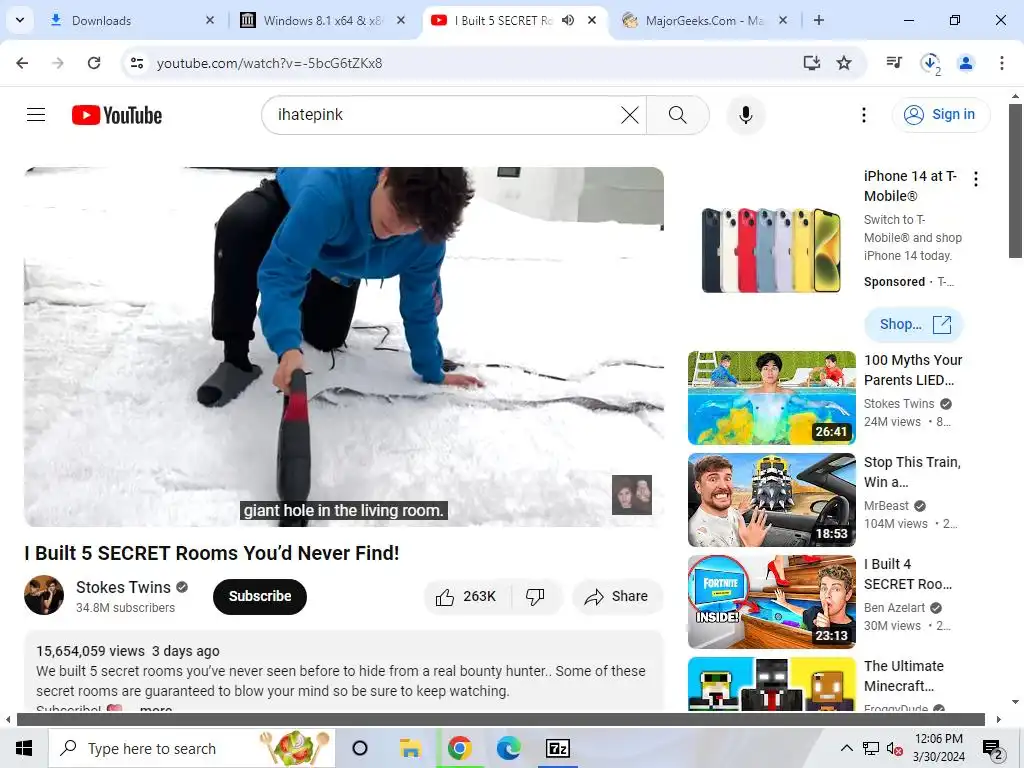This screenshot has height=768, width=1024.
Task: Dislike this video
Action: (536, 596)
